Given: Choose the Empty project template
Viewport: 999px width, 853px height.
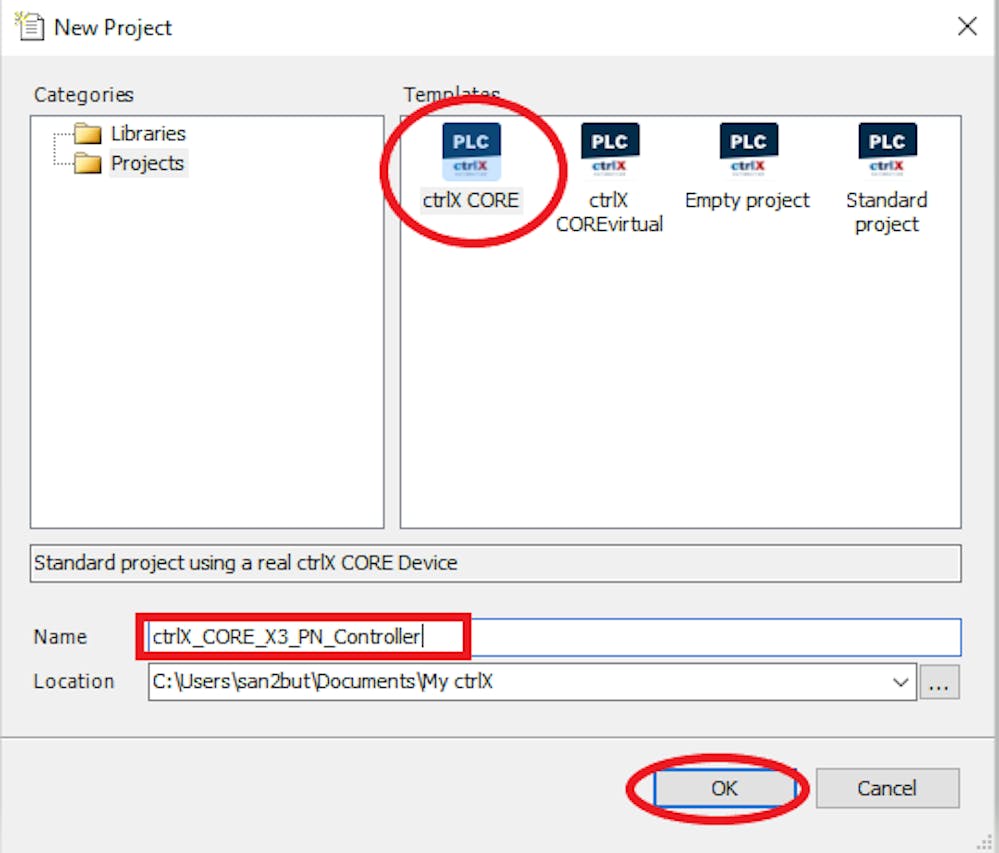Looking at the screenshot, I should pos(747,167).
